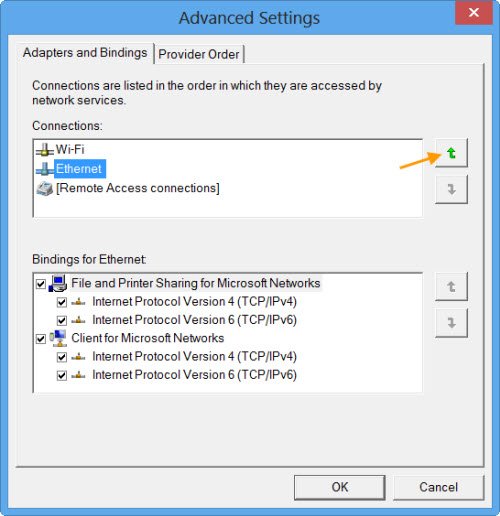
Task: Toggle IPv6 checkbox under Client for Microsoft Networks
Action: 62,376
